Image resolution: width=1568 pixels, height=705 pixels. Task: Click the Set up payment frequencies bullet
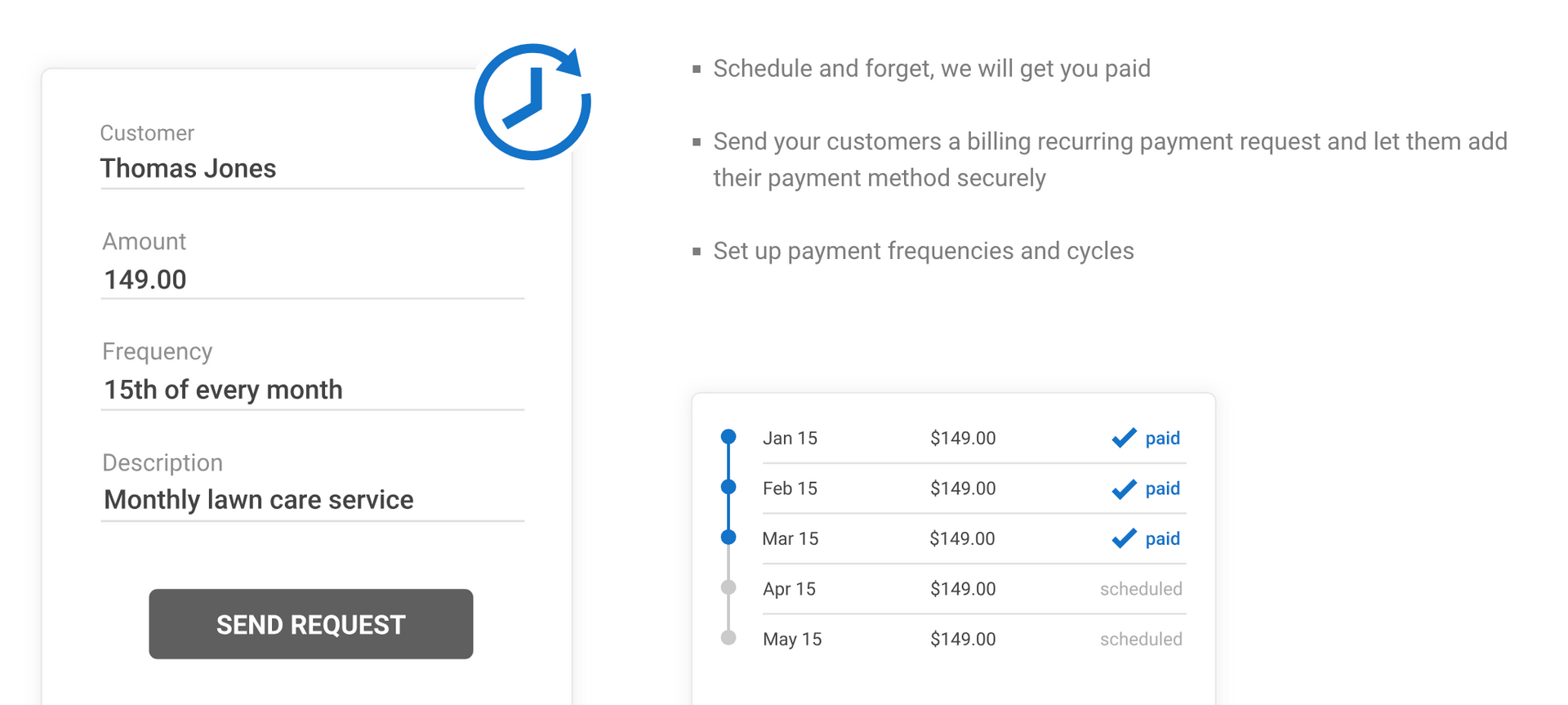(x=924, y=251)
